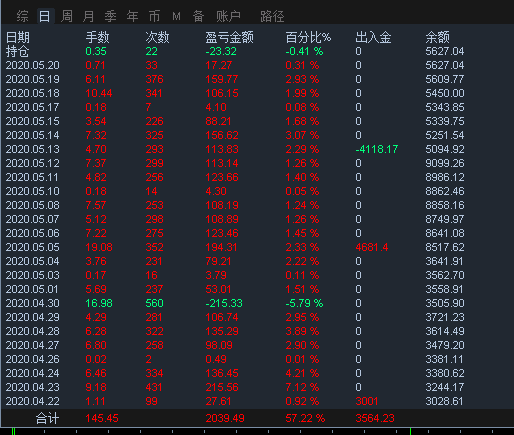Image resolution: width=514 pixels, height=435 pixels.
Task: Click the 出入金 column header
Action: coord(373,37)
